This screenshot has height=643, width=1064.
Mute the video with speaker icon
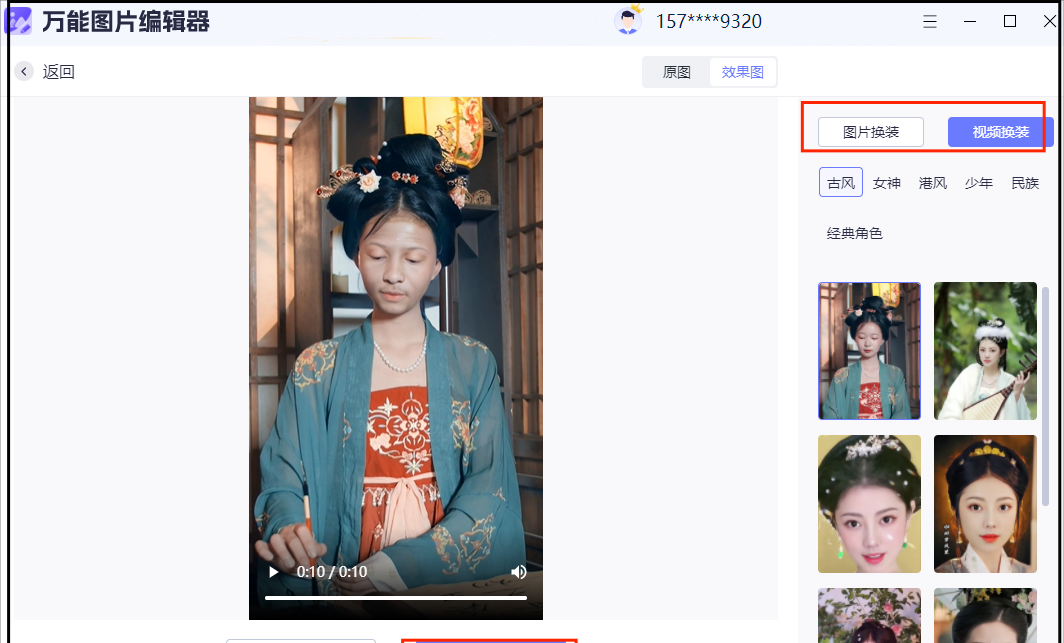[x=519, y=572]
